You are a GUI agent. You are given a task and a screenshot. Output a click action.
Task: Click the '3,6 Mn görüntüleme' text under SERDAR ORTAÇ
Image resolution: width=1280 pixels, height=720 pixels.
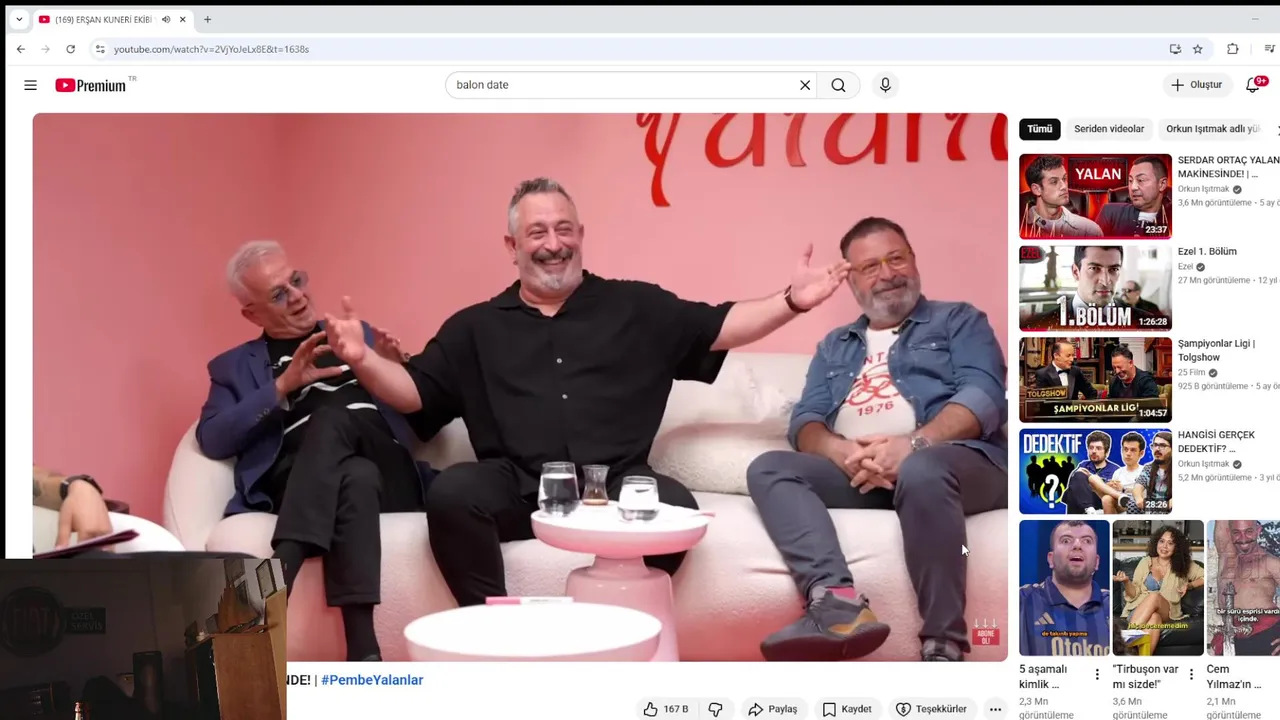(1214, 203)
